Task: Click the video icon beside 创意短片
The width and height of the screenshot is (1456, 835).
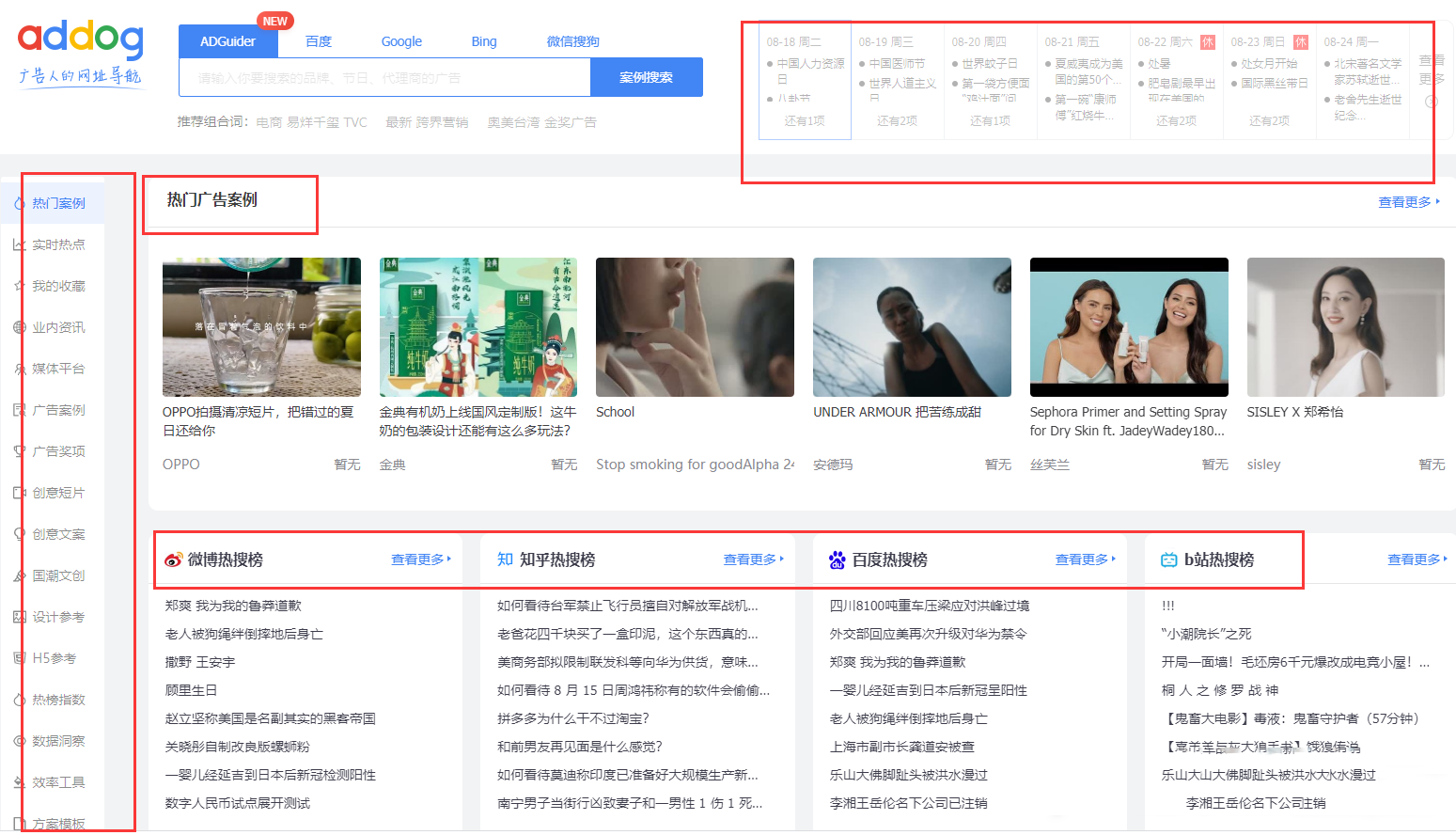Action: [20, 493]
